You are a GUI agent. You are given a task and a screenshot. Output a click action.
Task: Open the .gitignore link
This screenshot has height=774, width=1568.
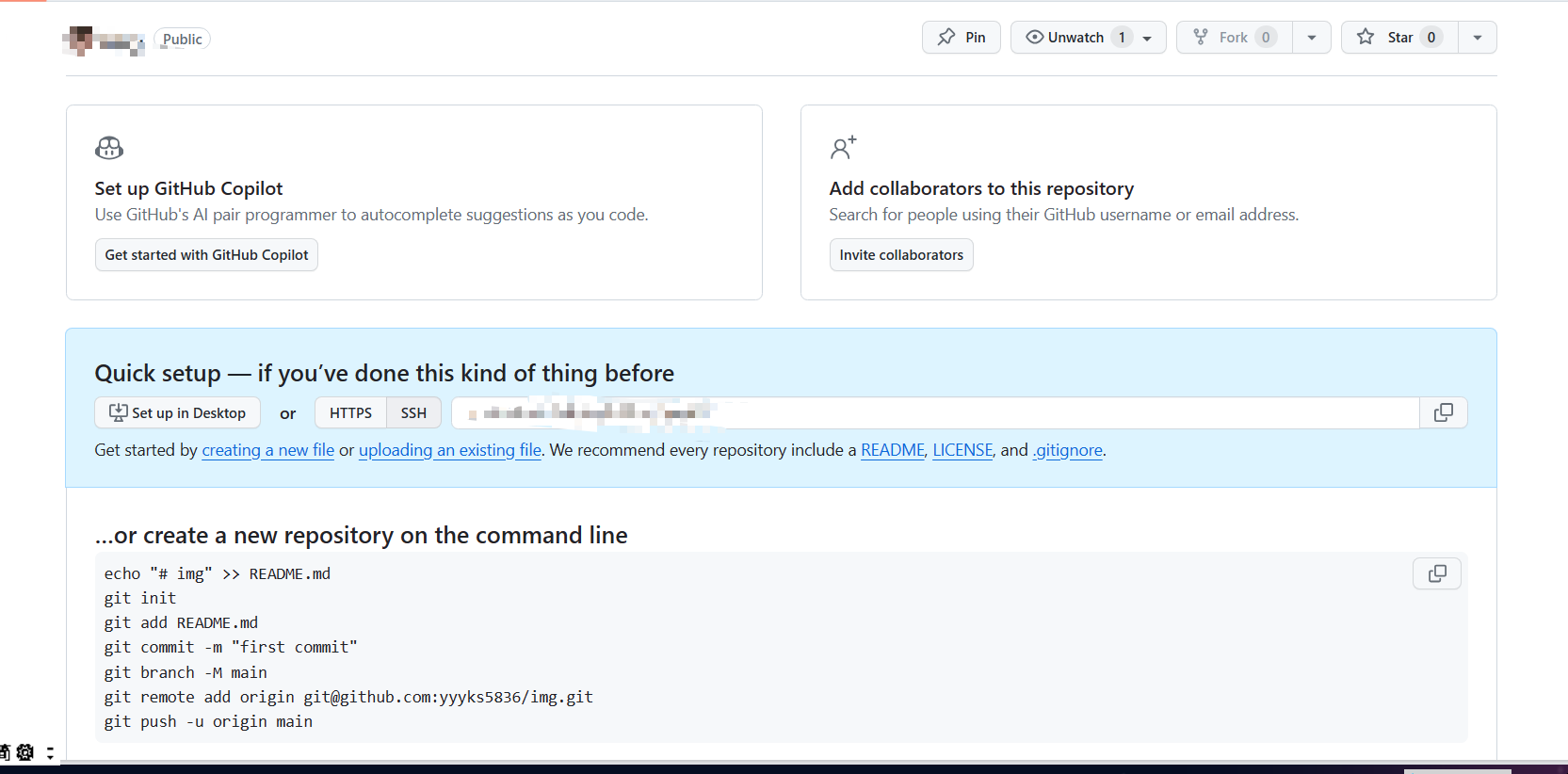pos(1068,450)
